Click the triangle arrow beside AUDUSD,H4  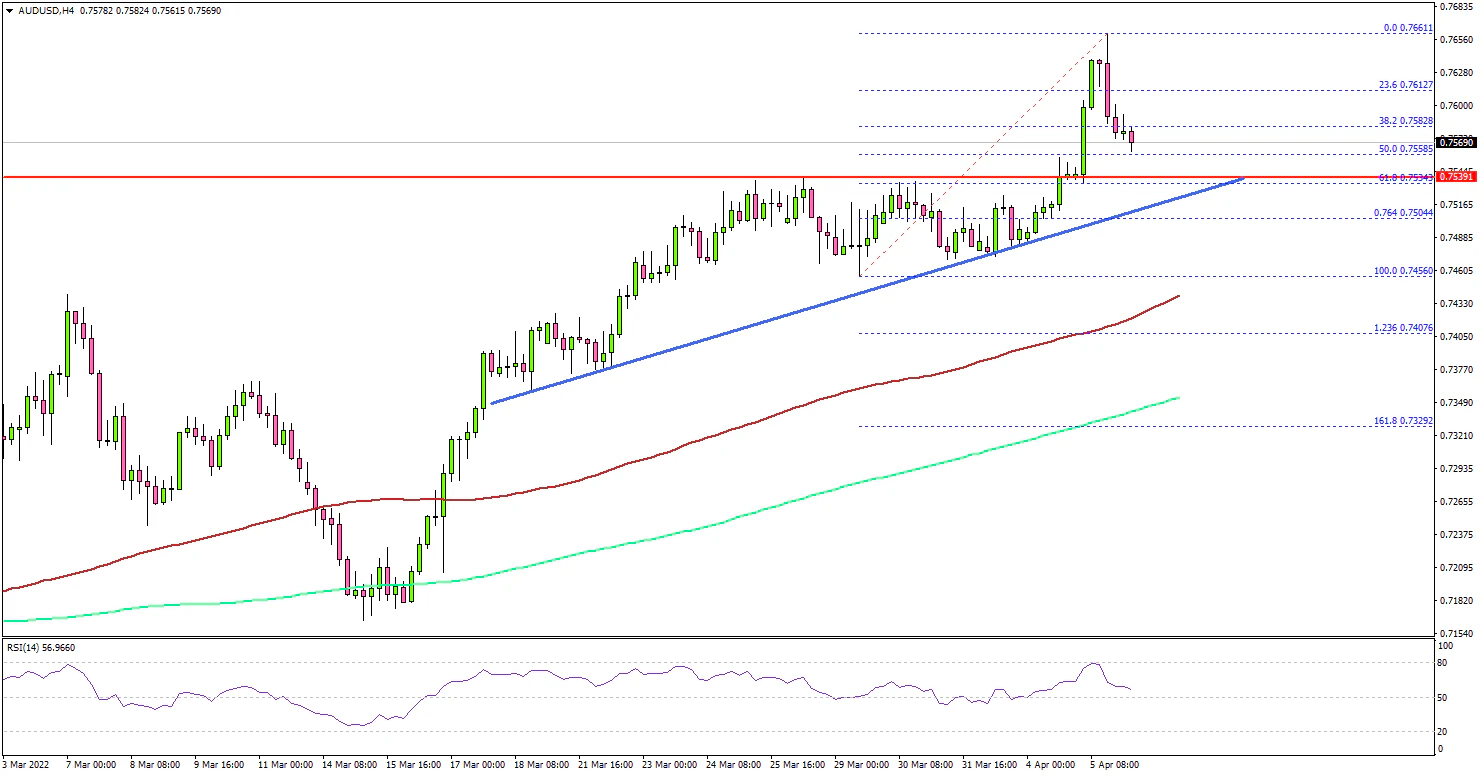click(x=9, y=9)
